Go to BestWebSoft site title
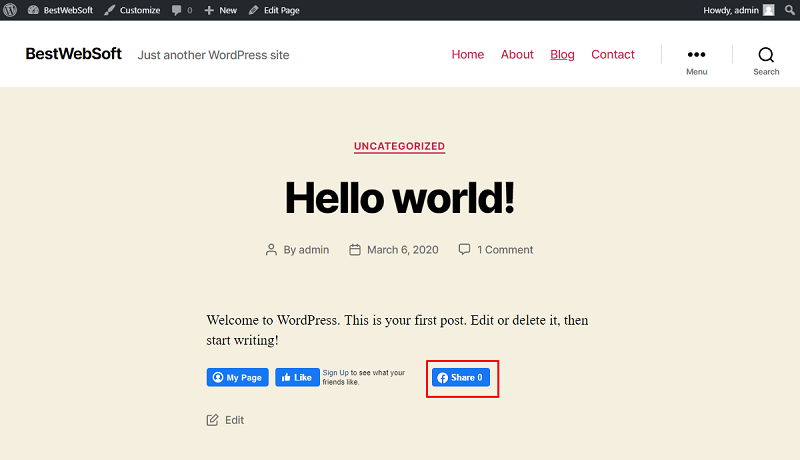The width and height of the screenshot is (800, 460). pos(73,54)
